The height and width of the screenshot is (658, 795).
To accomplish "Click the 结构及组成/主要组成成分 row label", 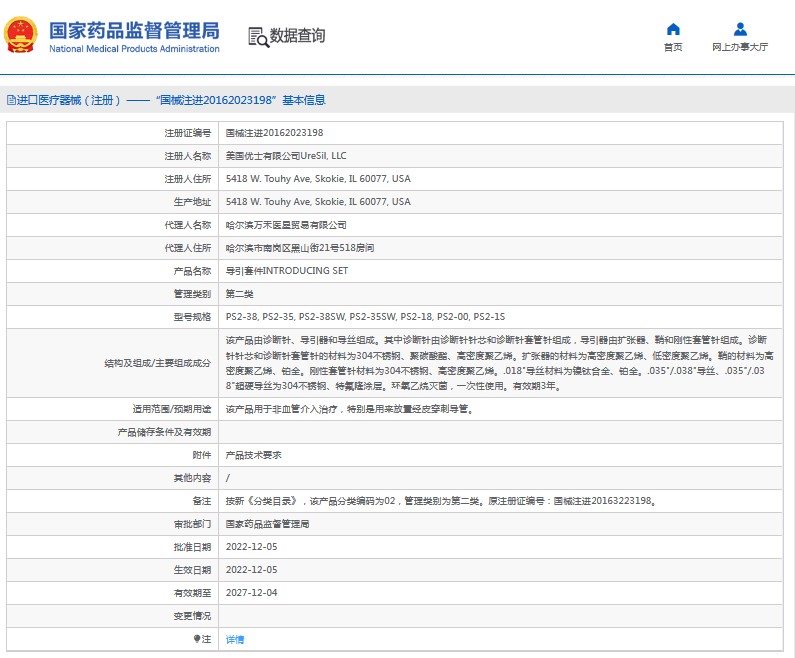I will click(157, 363).
